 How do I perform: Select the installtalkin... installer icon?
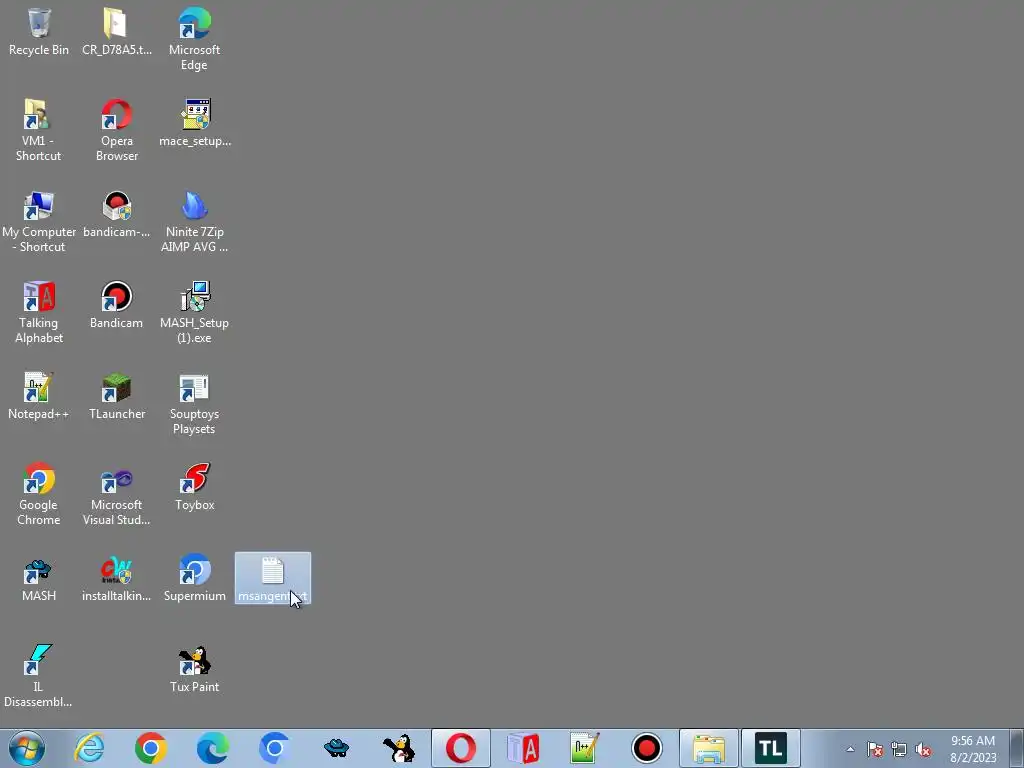click(116, 578)
